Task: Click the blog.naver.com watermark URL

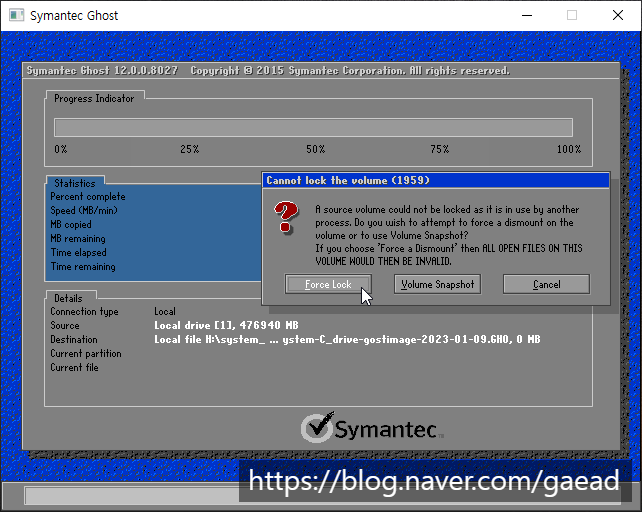Action: pos(433,482)
